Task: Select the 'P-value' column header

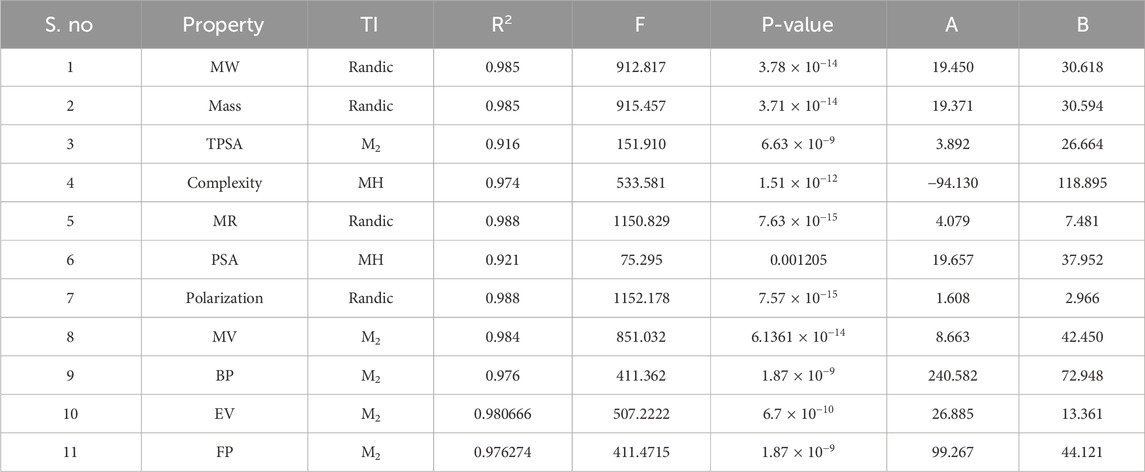Action: (x=796, y=25)
